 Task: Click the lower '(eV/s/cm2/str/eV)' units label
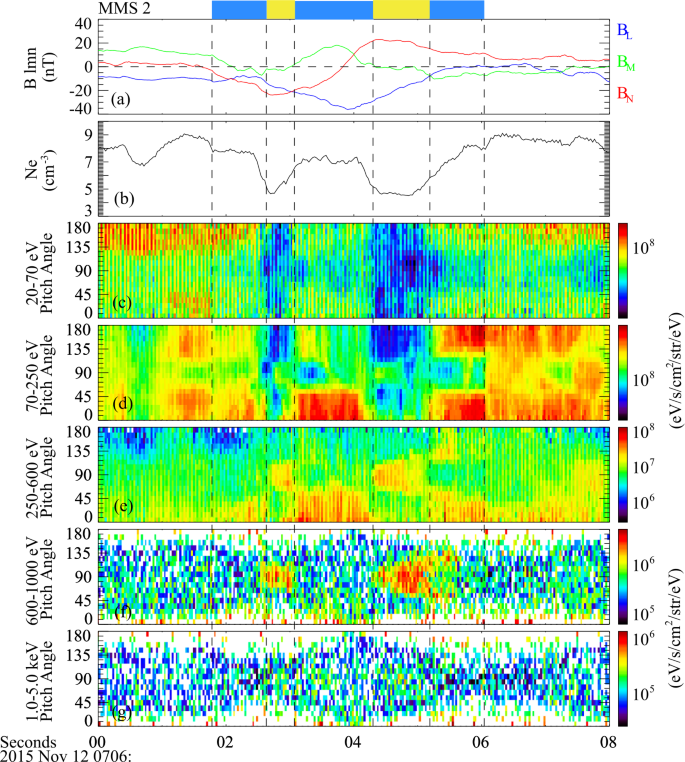tap(675, 628)
